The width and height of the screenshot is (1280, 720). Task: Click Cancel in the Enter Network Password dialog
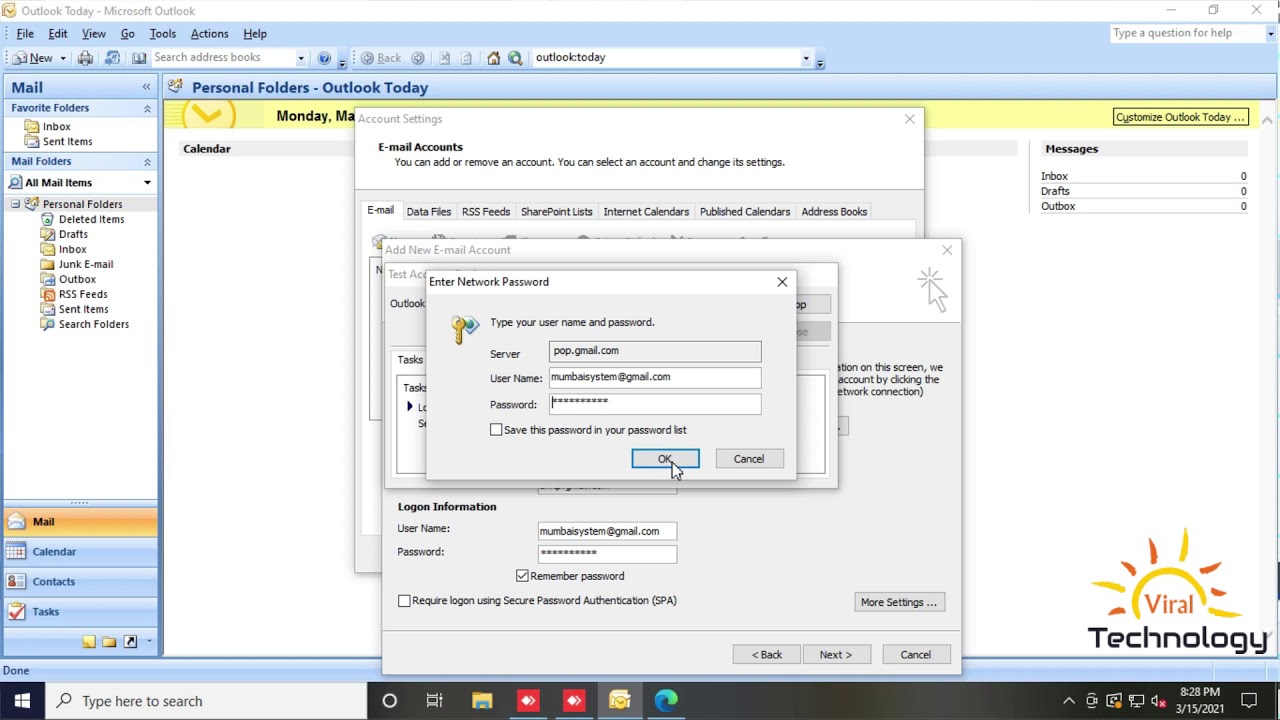click(x=749, y=459)
